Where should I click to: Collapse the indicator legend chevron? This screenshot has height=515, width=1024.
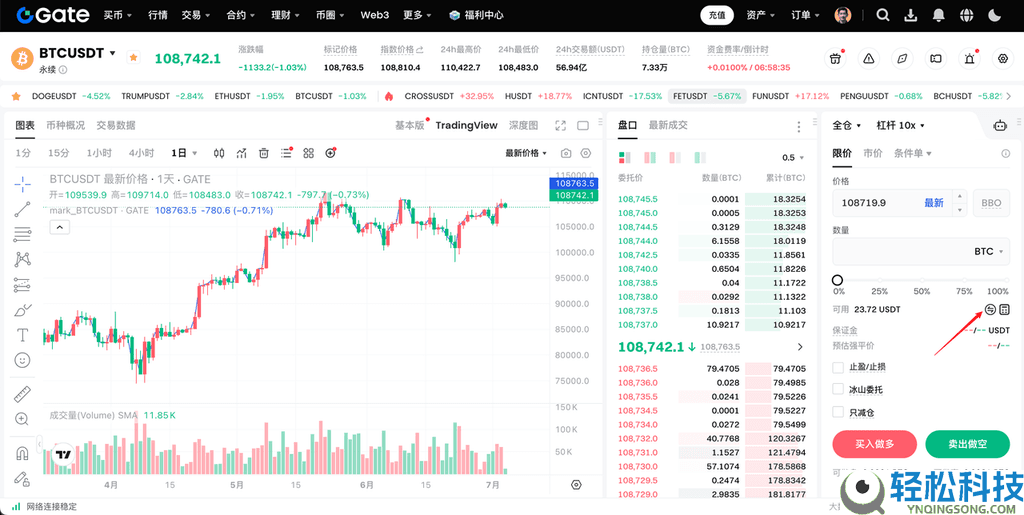click(x=59, y=227)
